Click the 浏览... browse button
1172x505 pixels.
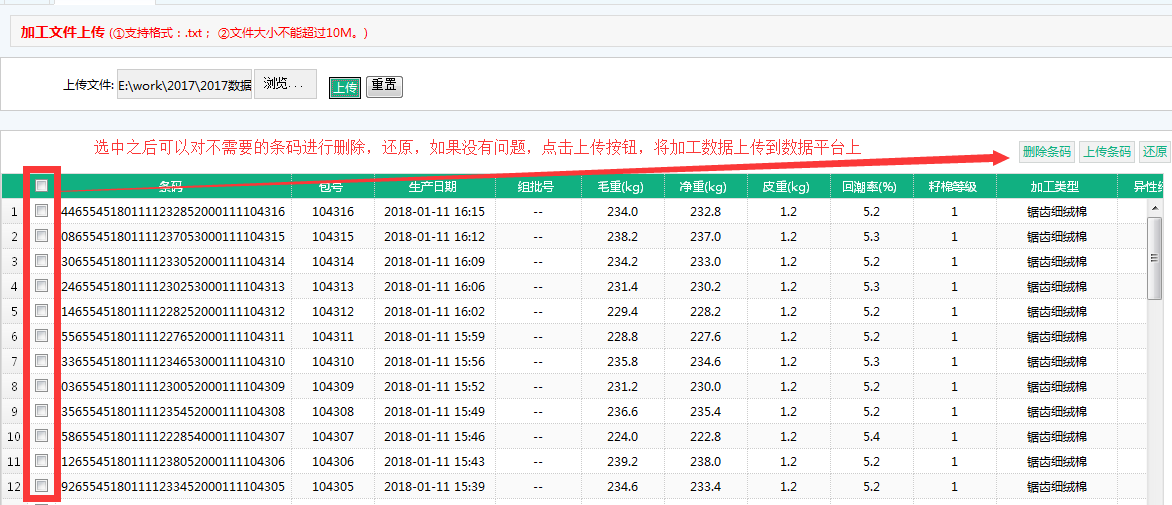click(x=286, y=84)
